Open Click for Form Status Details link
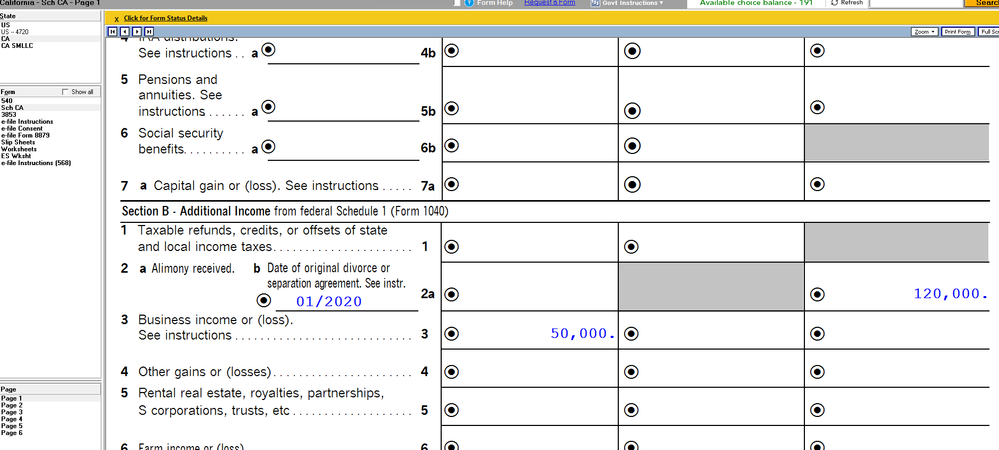 pos(165,18)
